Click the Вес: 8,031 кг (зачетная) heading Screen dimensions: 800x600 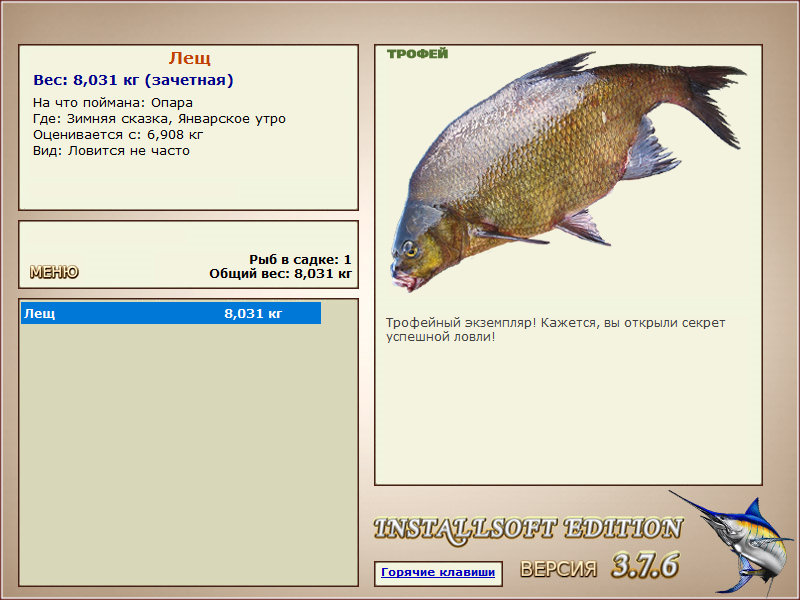click(x=133, y=80)
